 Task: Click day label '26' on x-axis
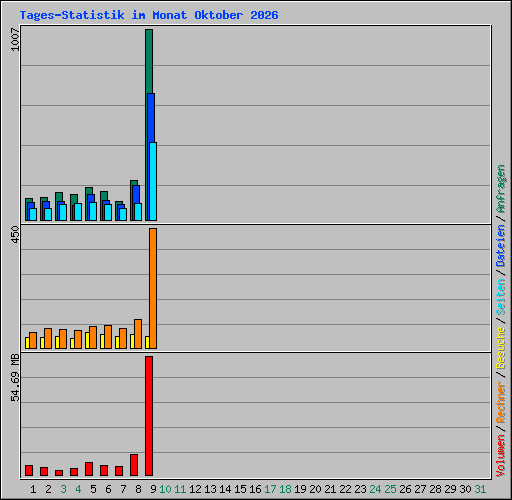click(405, 489)
